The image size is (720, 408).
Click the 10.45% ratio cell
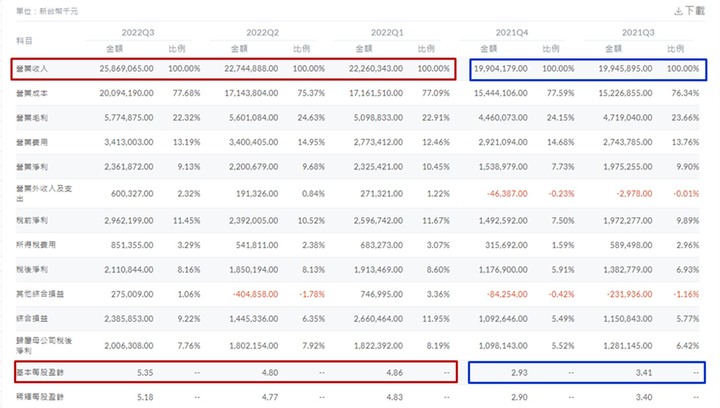436,167
